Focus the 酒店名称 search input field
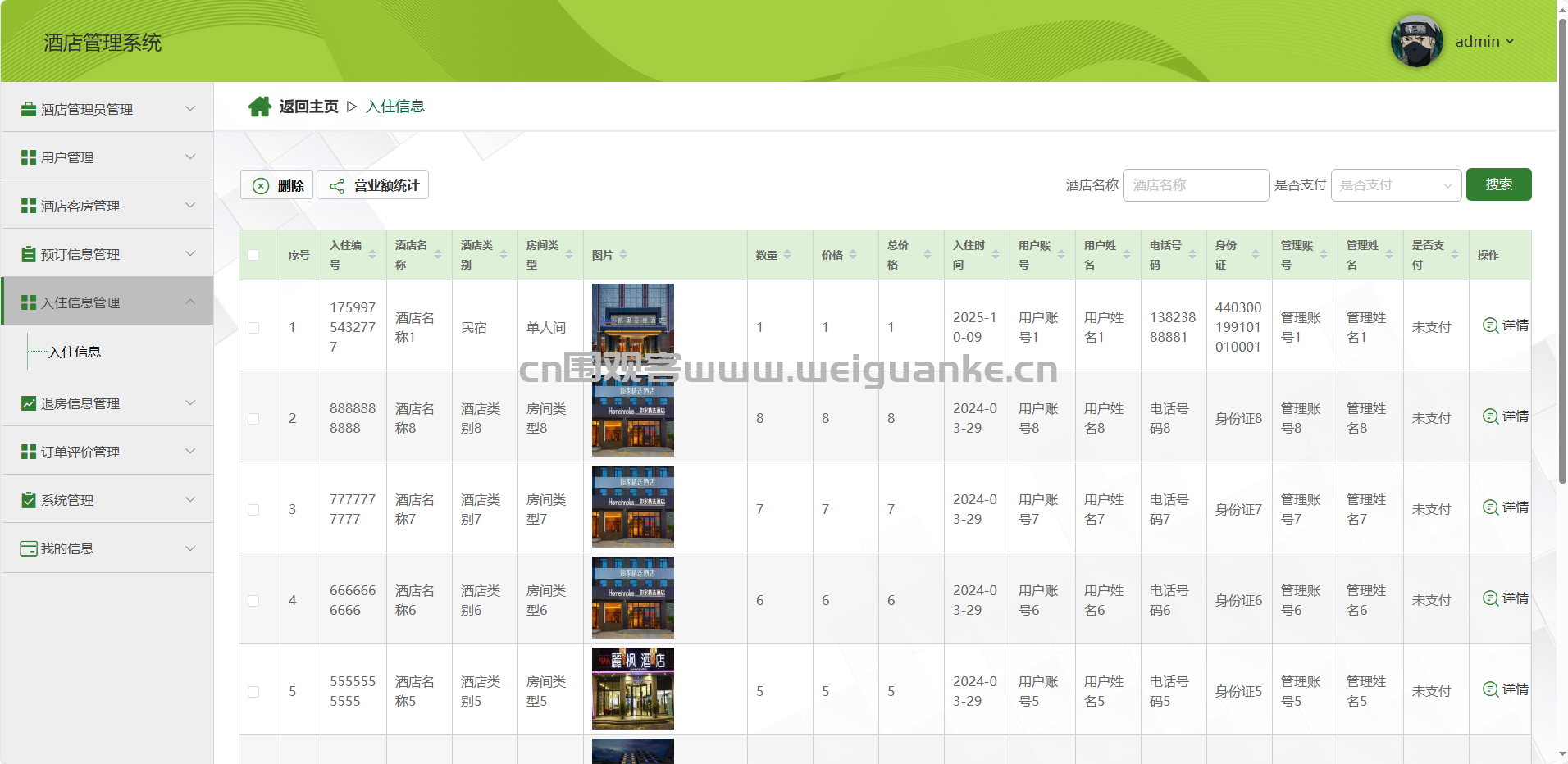1568x764 pixels. coord(1196,185)
